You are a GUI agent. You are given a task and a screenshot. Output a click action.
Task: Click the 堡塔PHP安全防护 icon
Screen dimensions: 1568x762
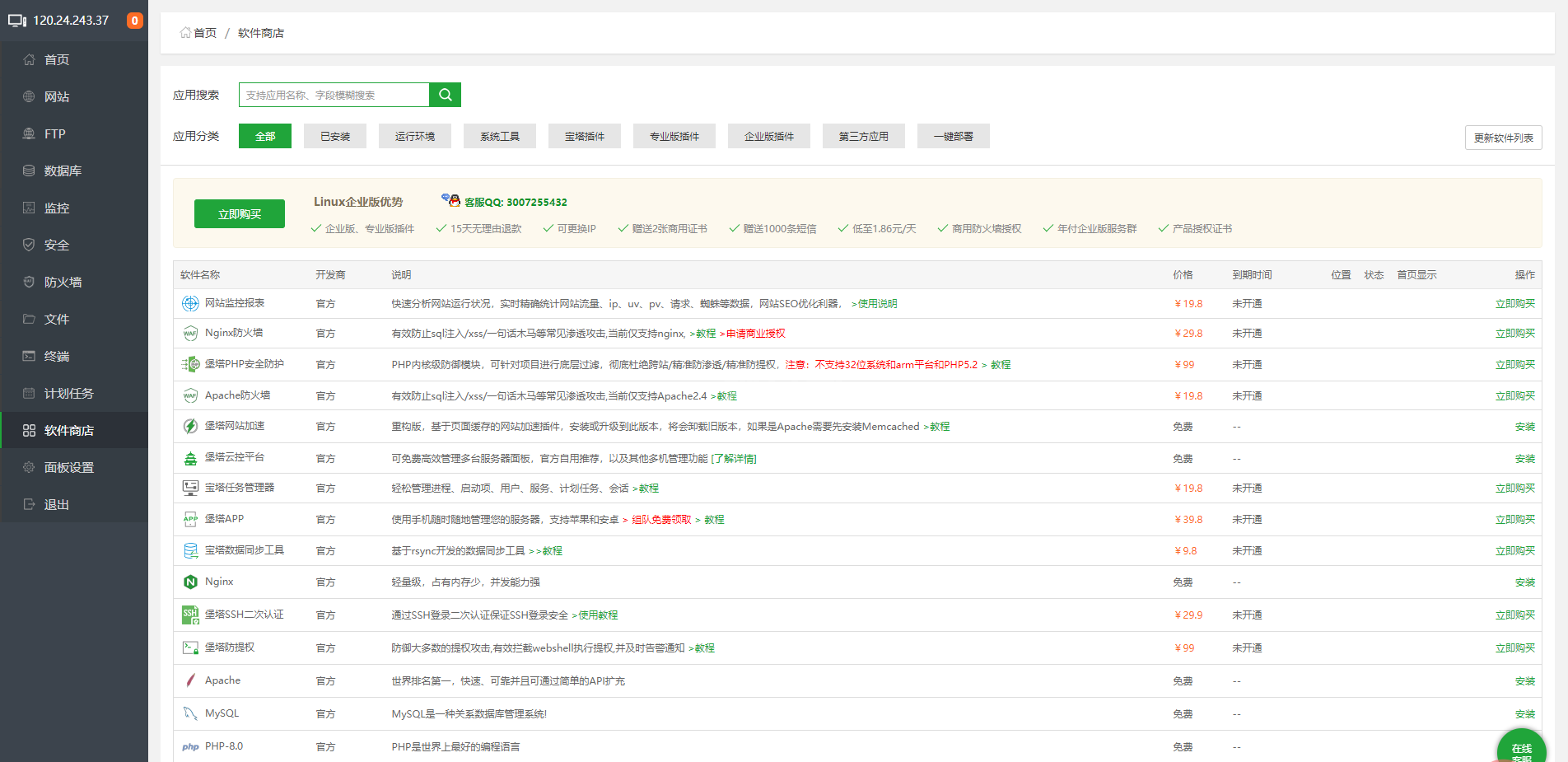(190, 364)
